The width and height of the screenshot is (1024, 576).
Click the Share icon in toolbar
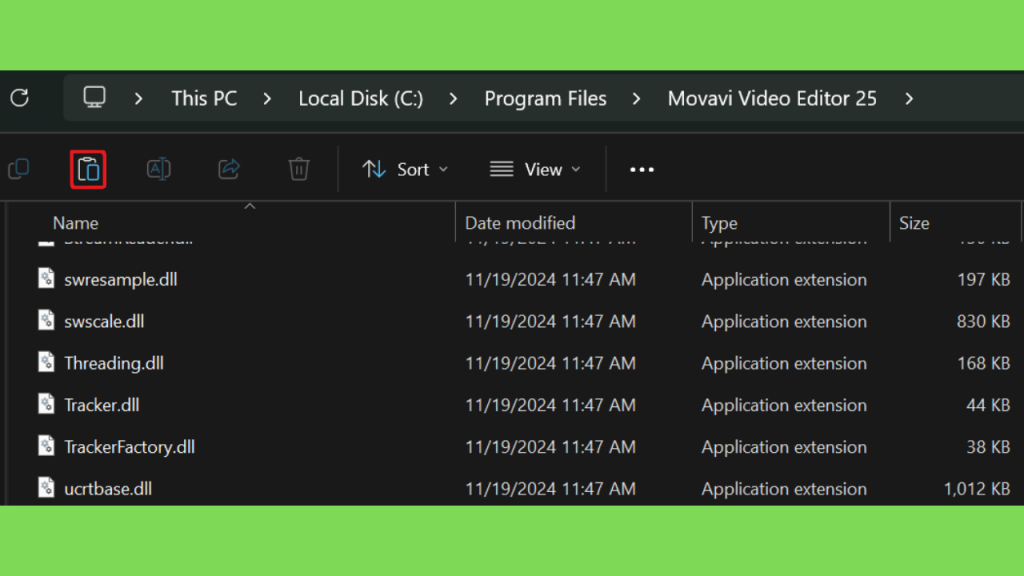click(229, 169)
